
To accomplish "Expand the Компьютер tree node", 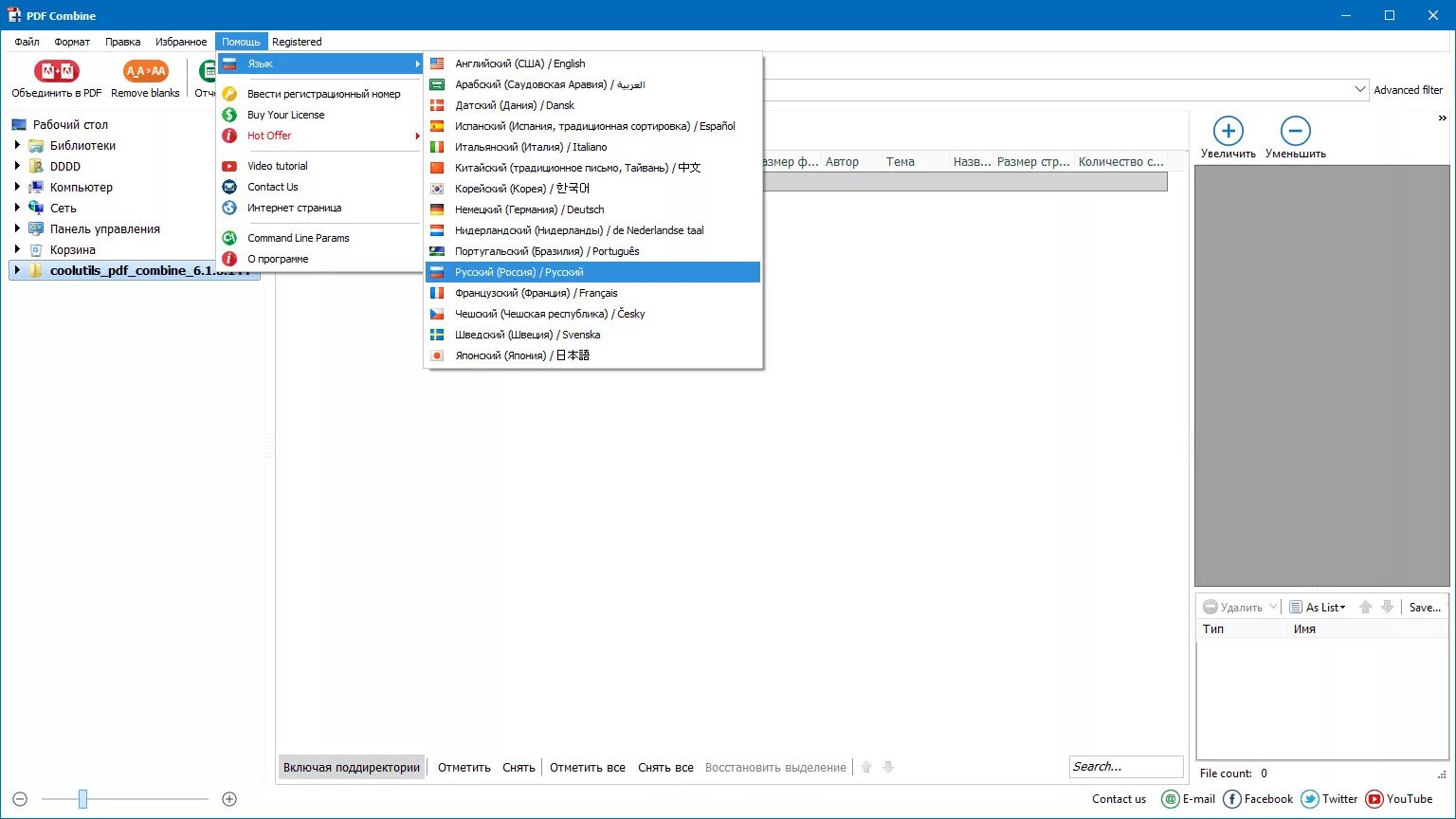I will (17, 187).
